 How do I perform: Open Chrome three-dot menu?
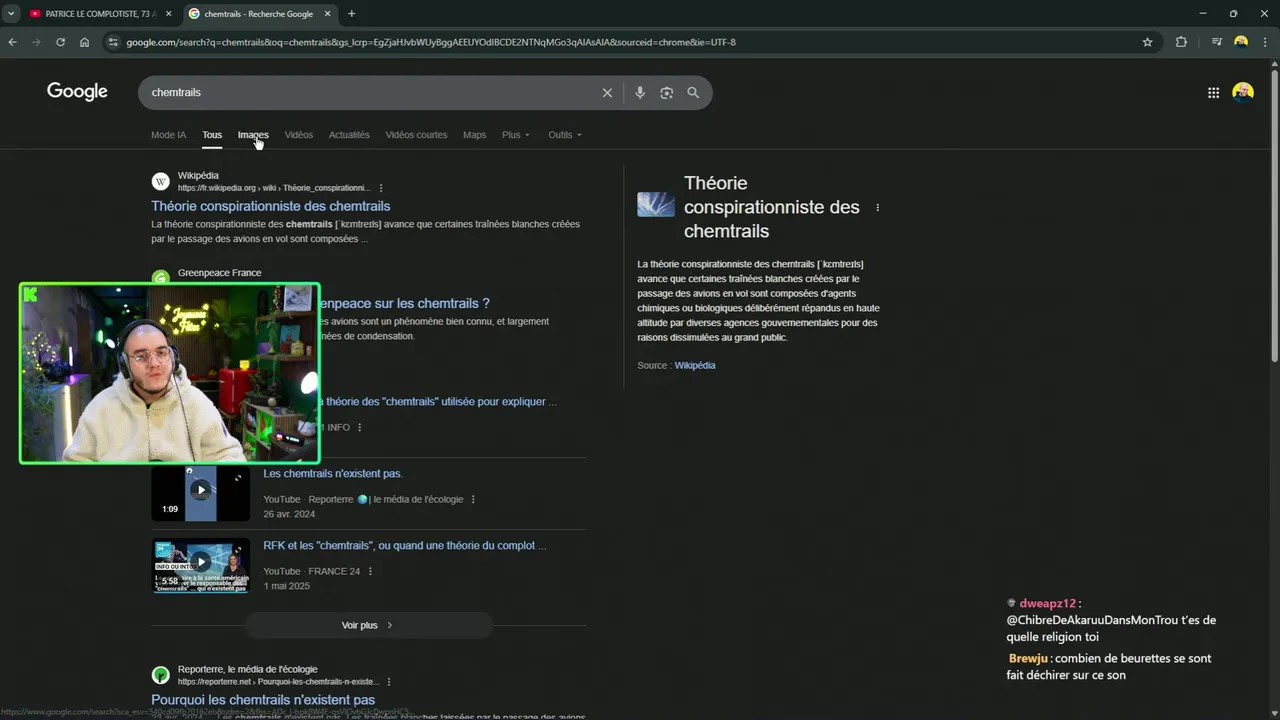pos(1265,42)
